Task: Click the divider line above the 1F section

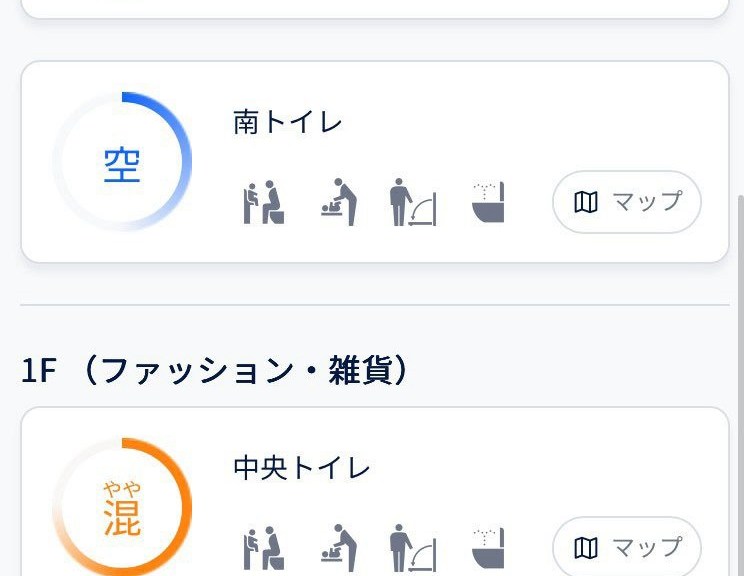Action: pyautogui.click(x=374, y=304)
